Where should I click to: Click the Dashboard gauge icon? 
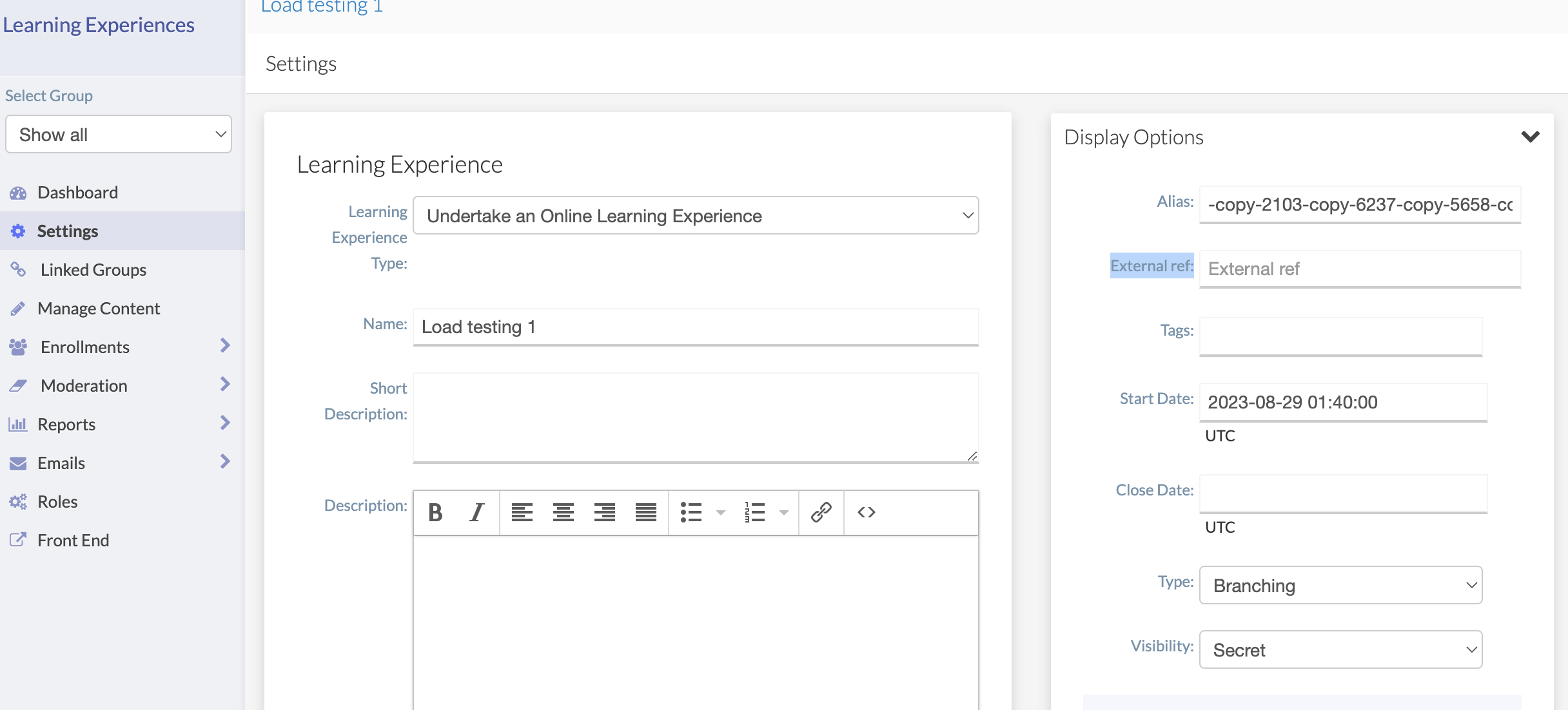pos(18,193)
